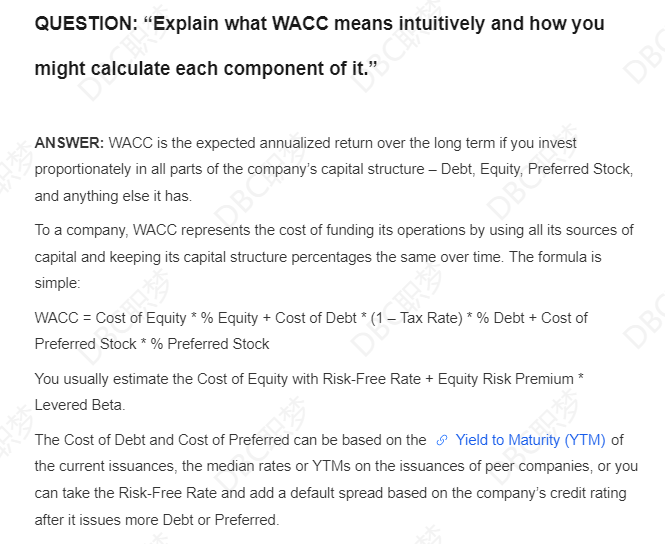Click the bold ANSWER label
665x544 pixels.
coord(69,143)
